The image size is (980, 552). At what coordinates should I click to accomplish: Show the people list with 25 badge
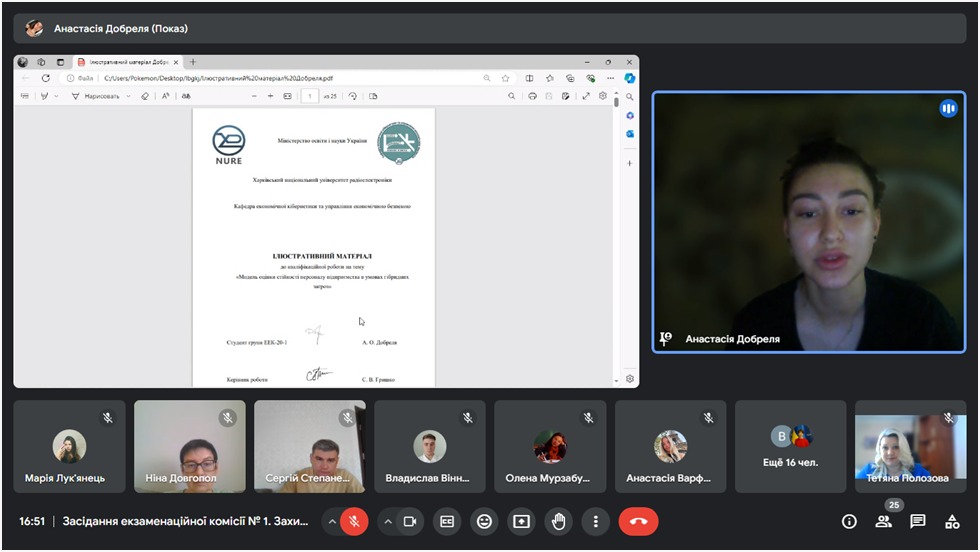[x=883, y=521]
